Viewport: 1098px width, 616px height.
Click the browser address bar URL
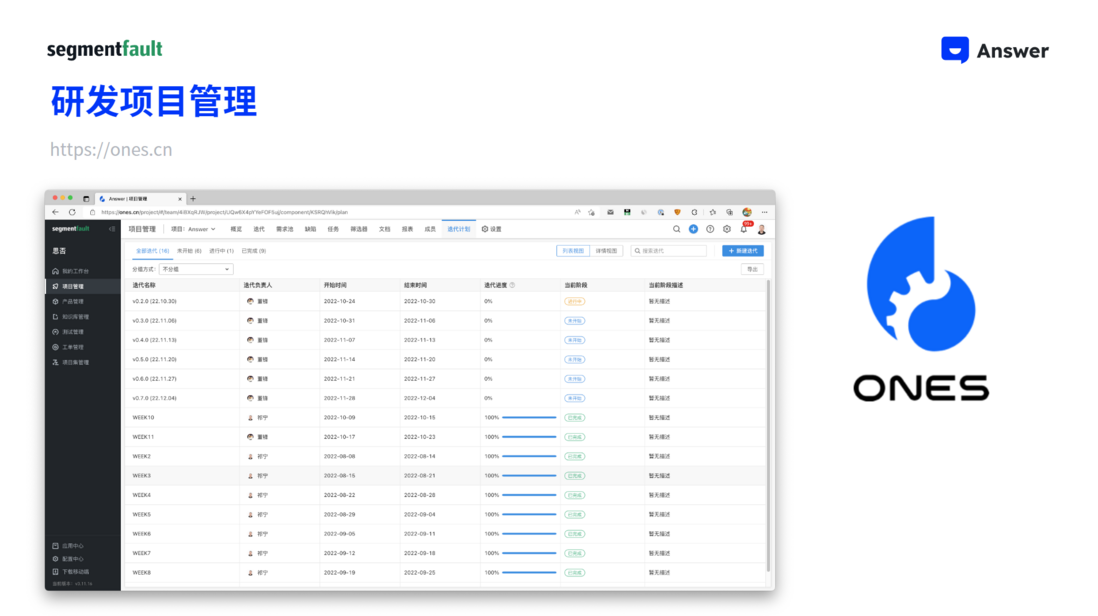[x=224, y=212]
